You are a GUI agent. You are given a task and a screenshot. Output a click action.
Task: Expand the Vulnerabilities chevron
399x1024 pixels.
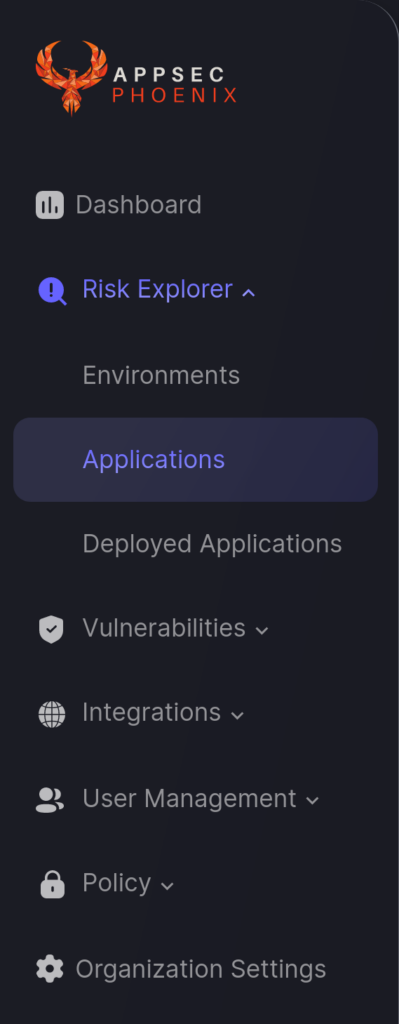pos(262,631)
